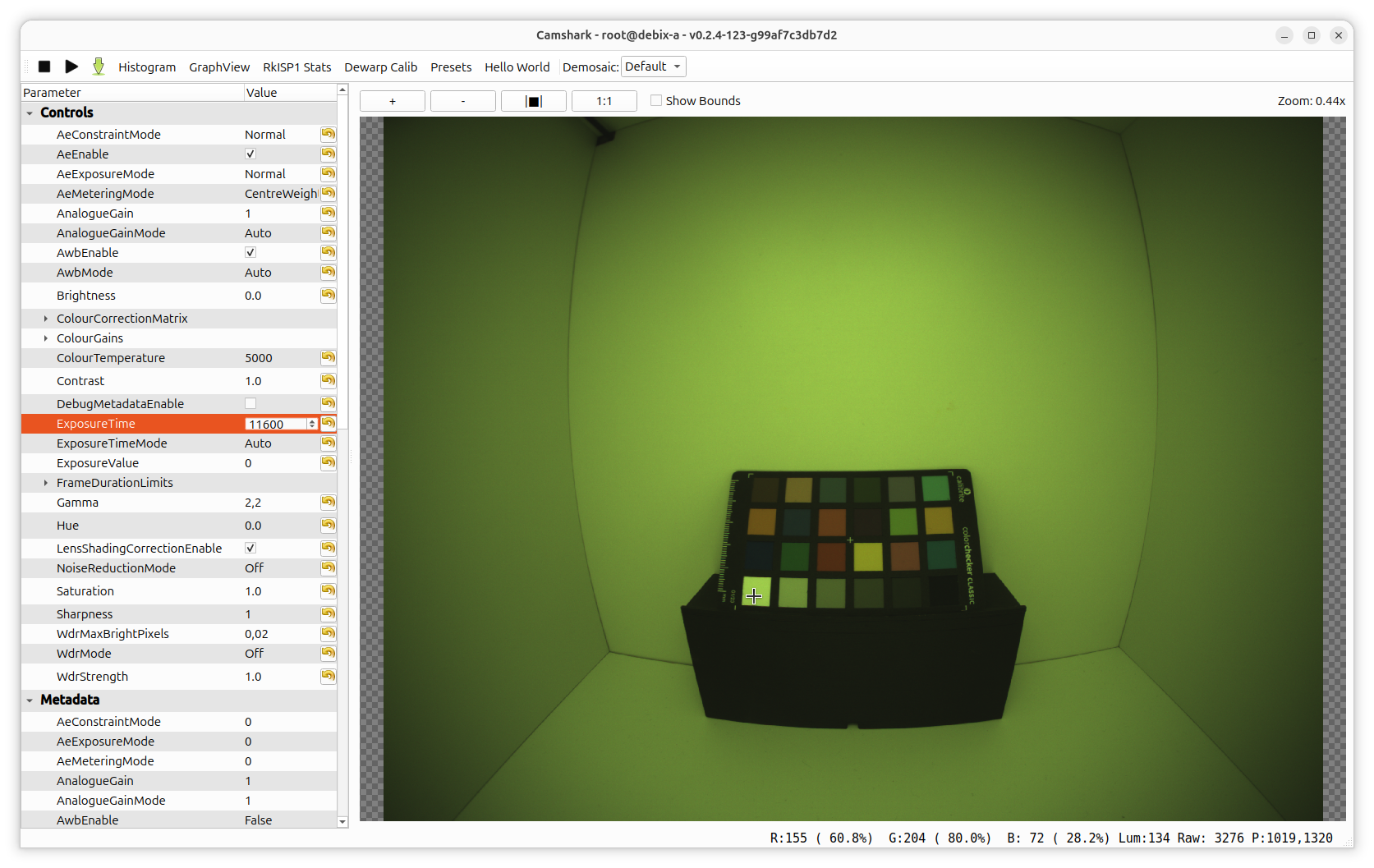This screenshot has width=1374, height=868.
Task: Open Dewarp Calib
Action: 381,67
